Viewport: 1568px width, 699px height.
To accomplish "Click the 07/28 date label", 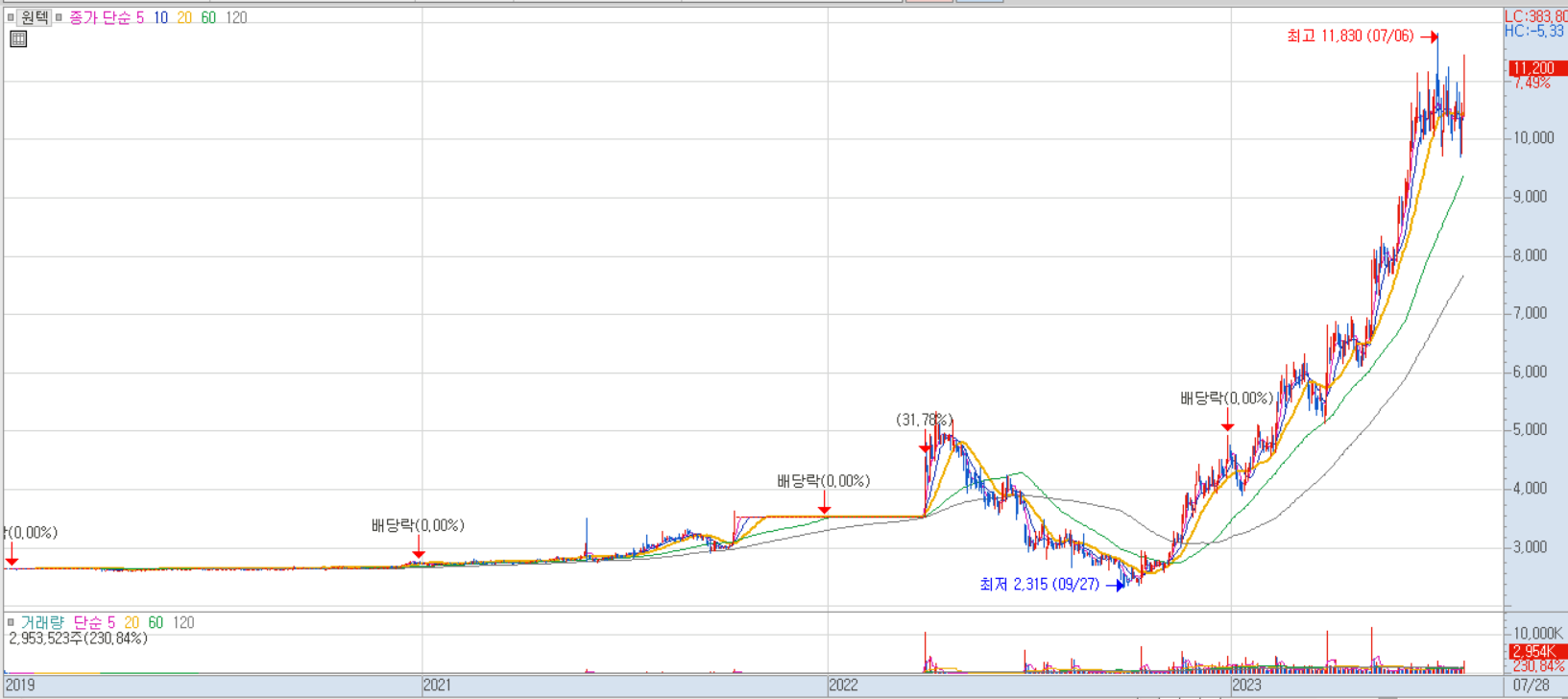I will [x=1532, y=686].
